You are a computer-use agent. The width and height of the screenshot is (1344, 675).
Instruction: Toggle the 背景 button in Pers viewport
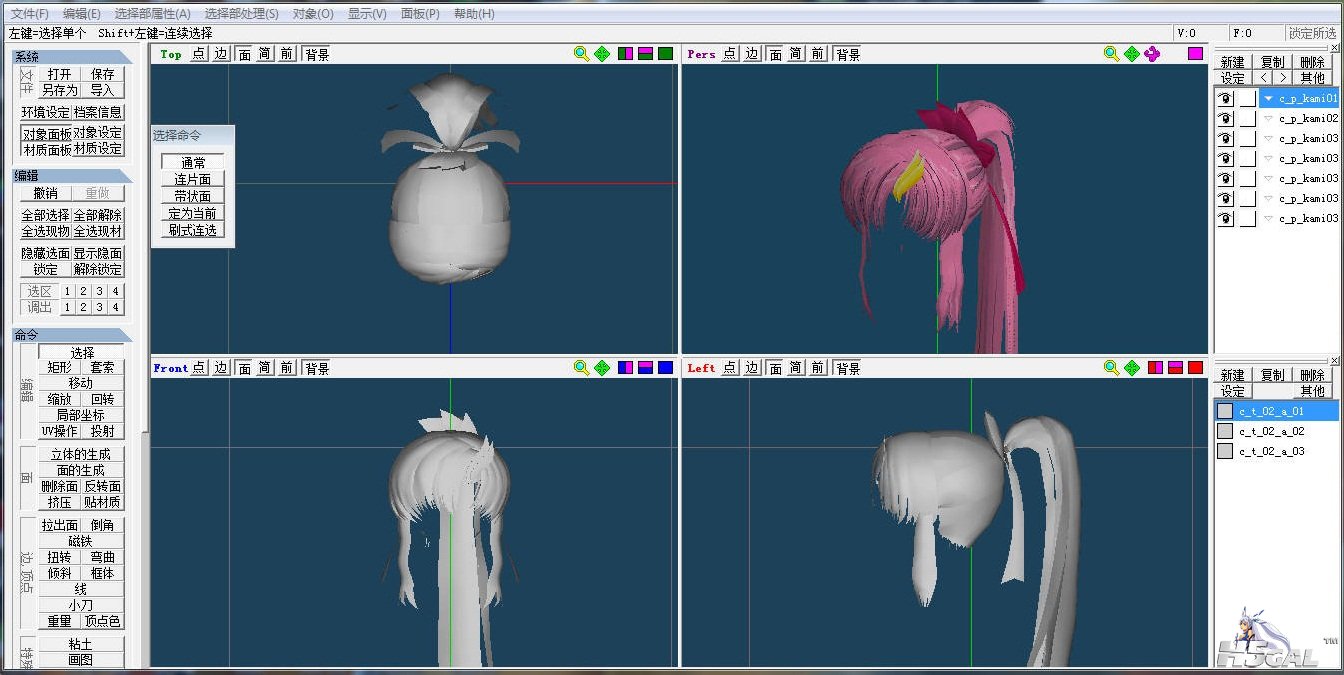[848, 54]
